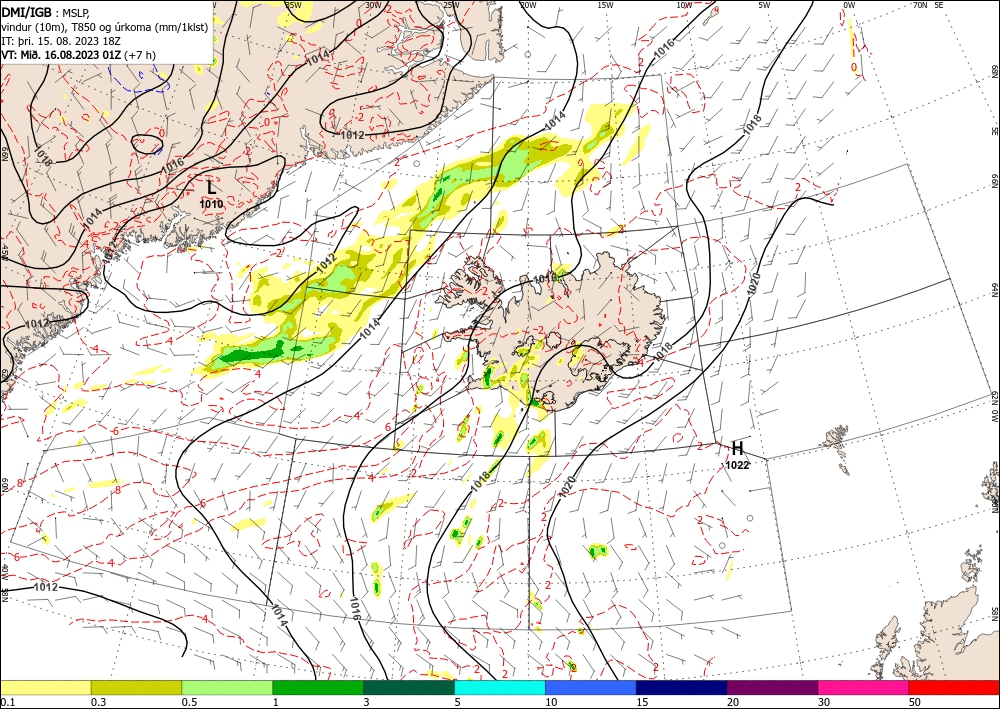This screenshot has width=1000, height=709.
Task: Click the legend value '30'
Action: [x=824, y=702]
